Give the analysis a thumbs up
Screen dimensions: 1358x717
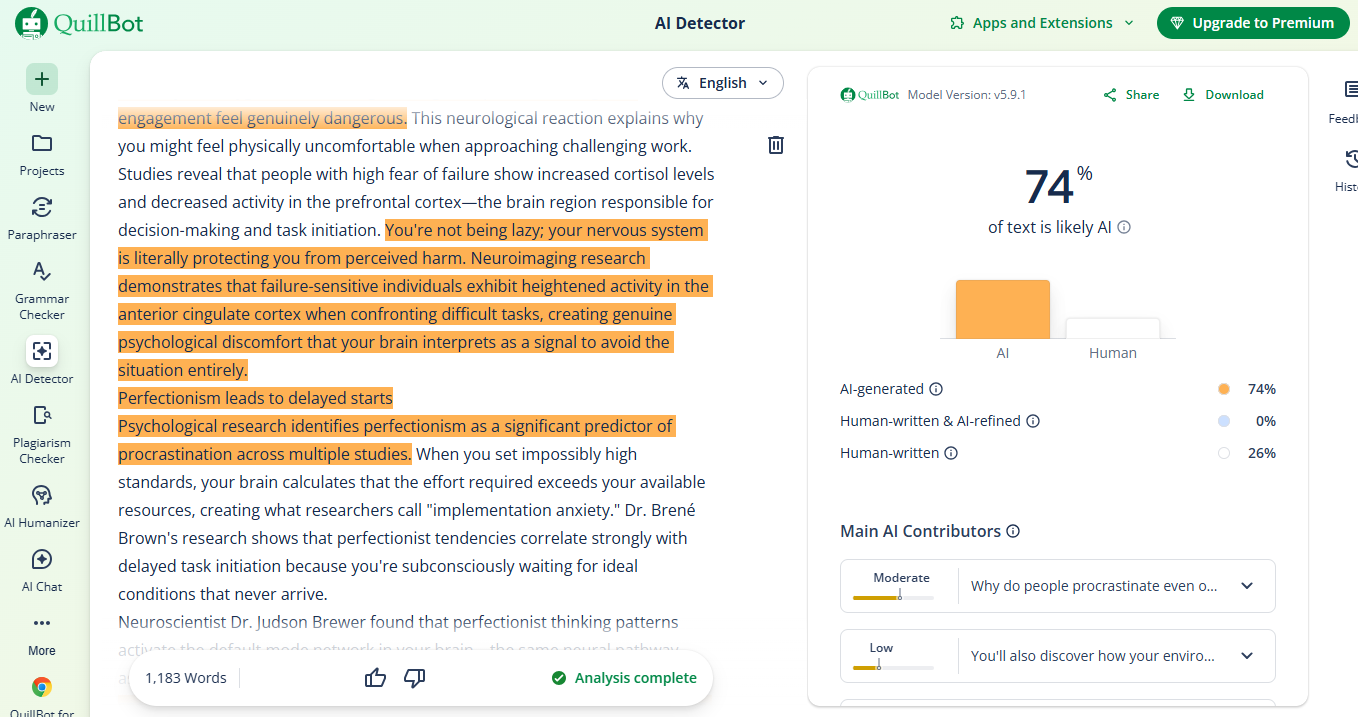[375, 677]
